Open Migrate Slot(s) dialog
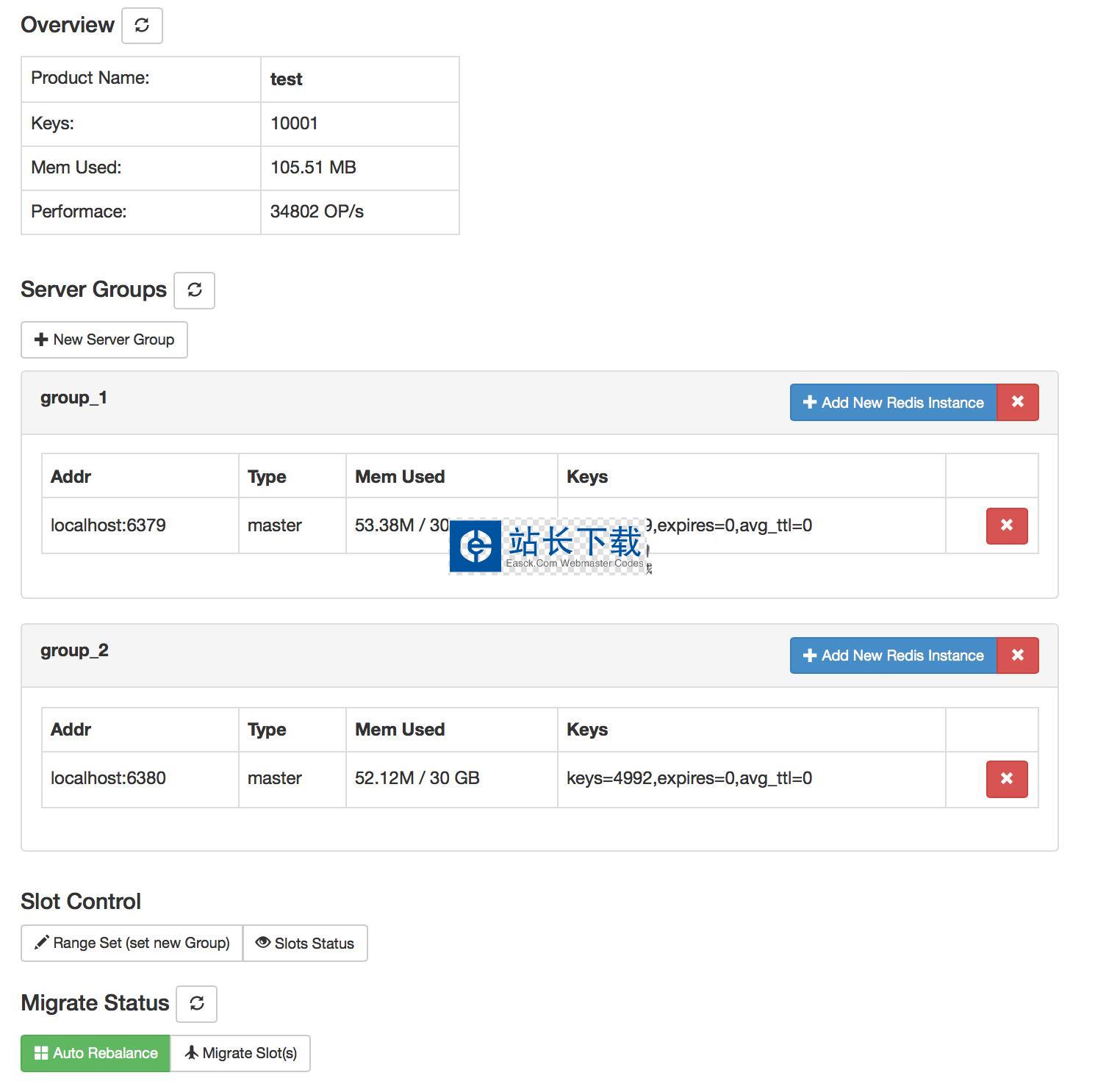The image size is (1095, 1092). coord(240,1053)
